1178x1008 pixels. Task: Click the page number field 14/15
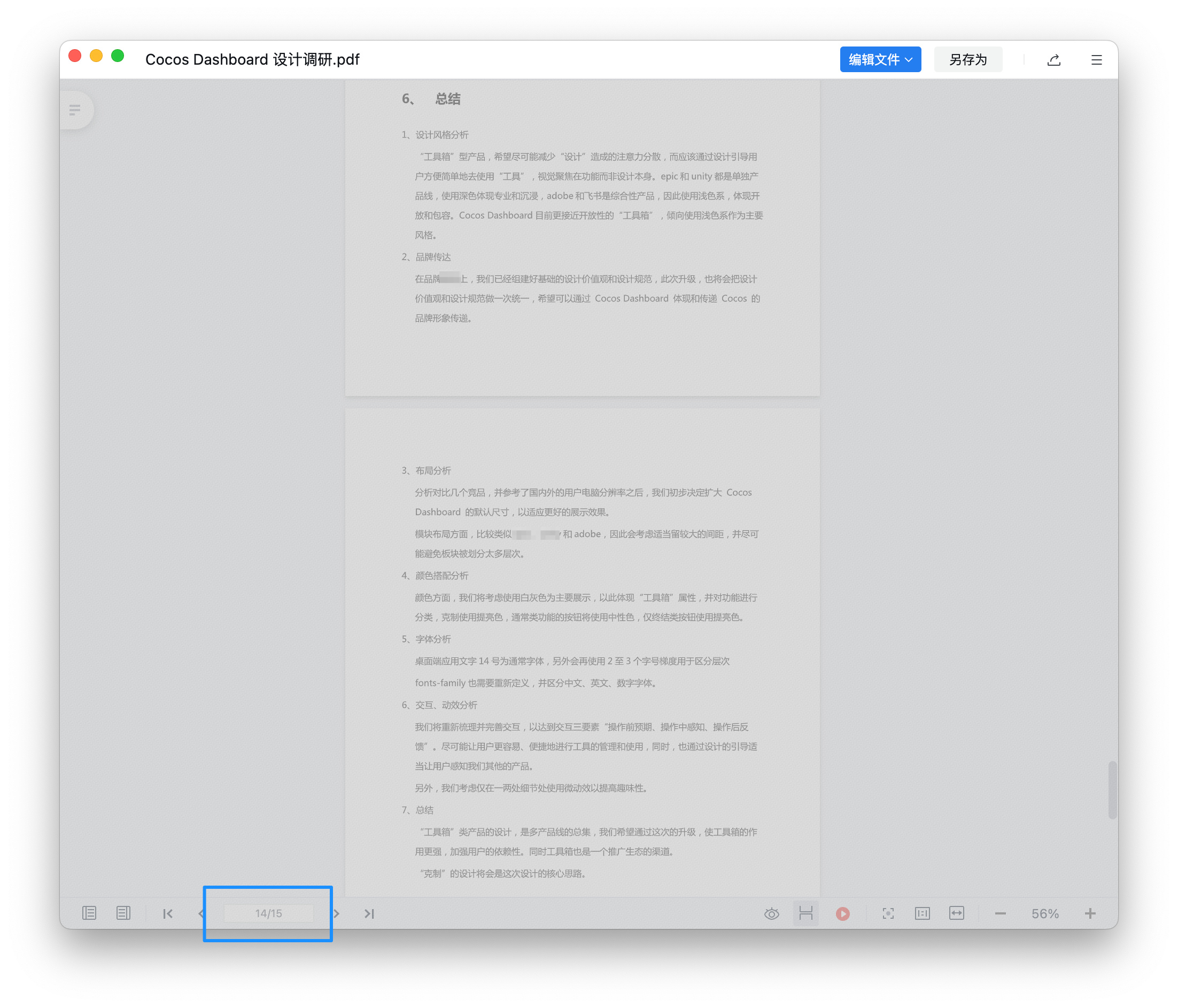click(x=268, y=913)
